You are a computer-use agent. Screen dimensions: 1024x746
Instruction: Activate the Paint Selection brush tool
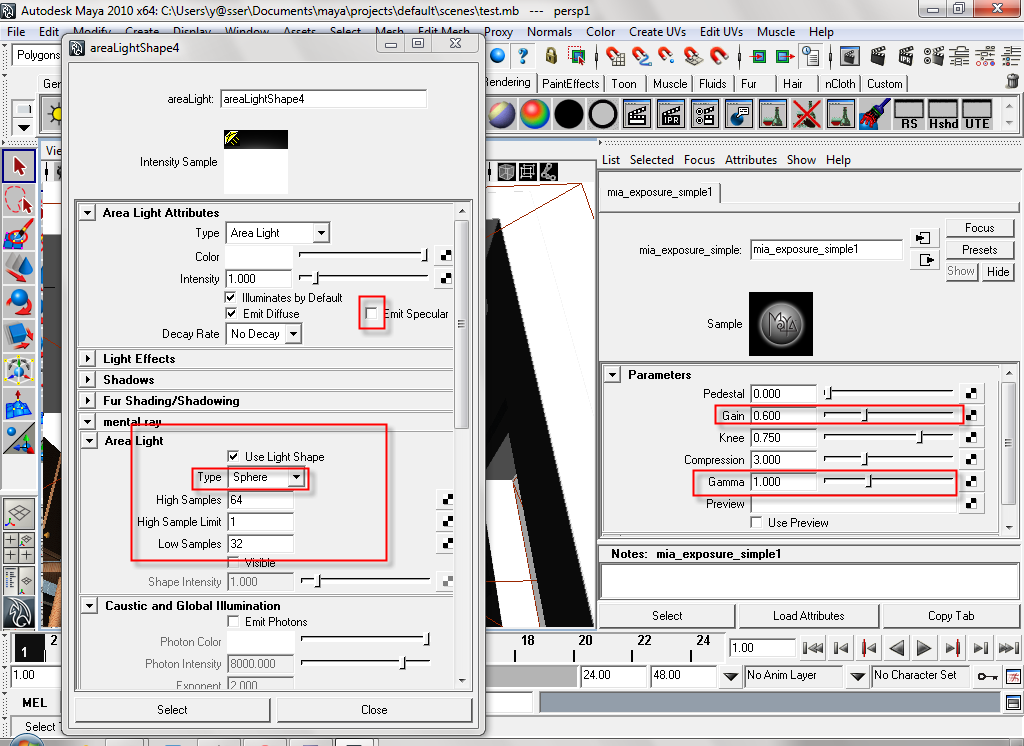pyautogui.click(x=19, y=234)
